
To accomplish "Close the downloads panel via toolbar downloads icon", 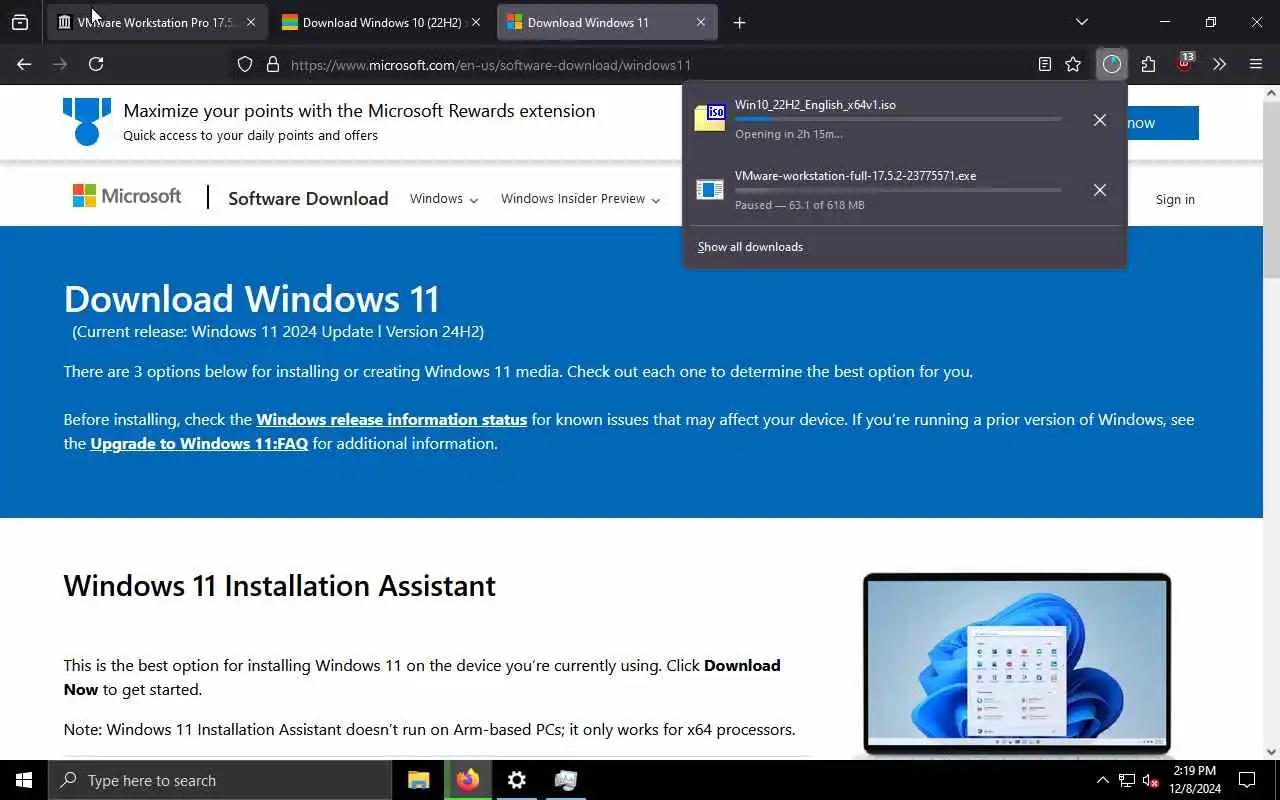I will click(1112, 64).
